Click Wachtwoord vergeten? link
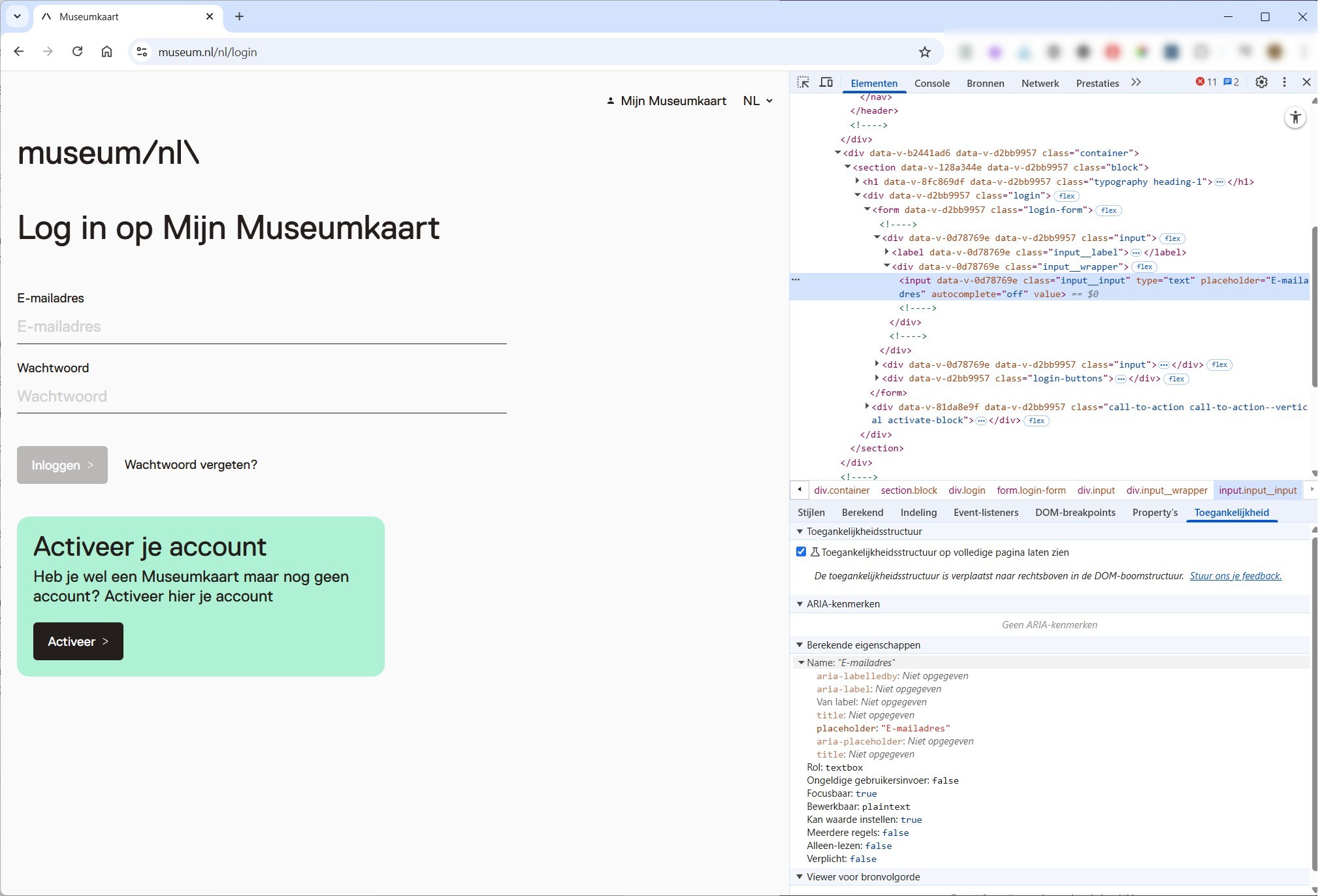The width and height of the screenshot is (1324, 896). [191, 465]
